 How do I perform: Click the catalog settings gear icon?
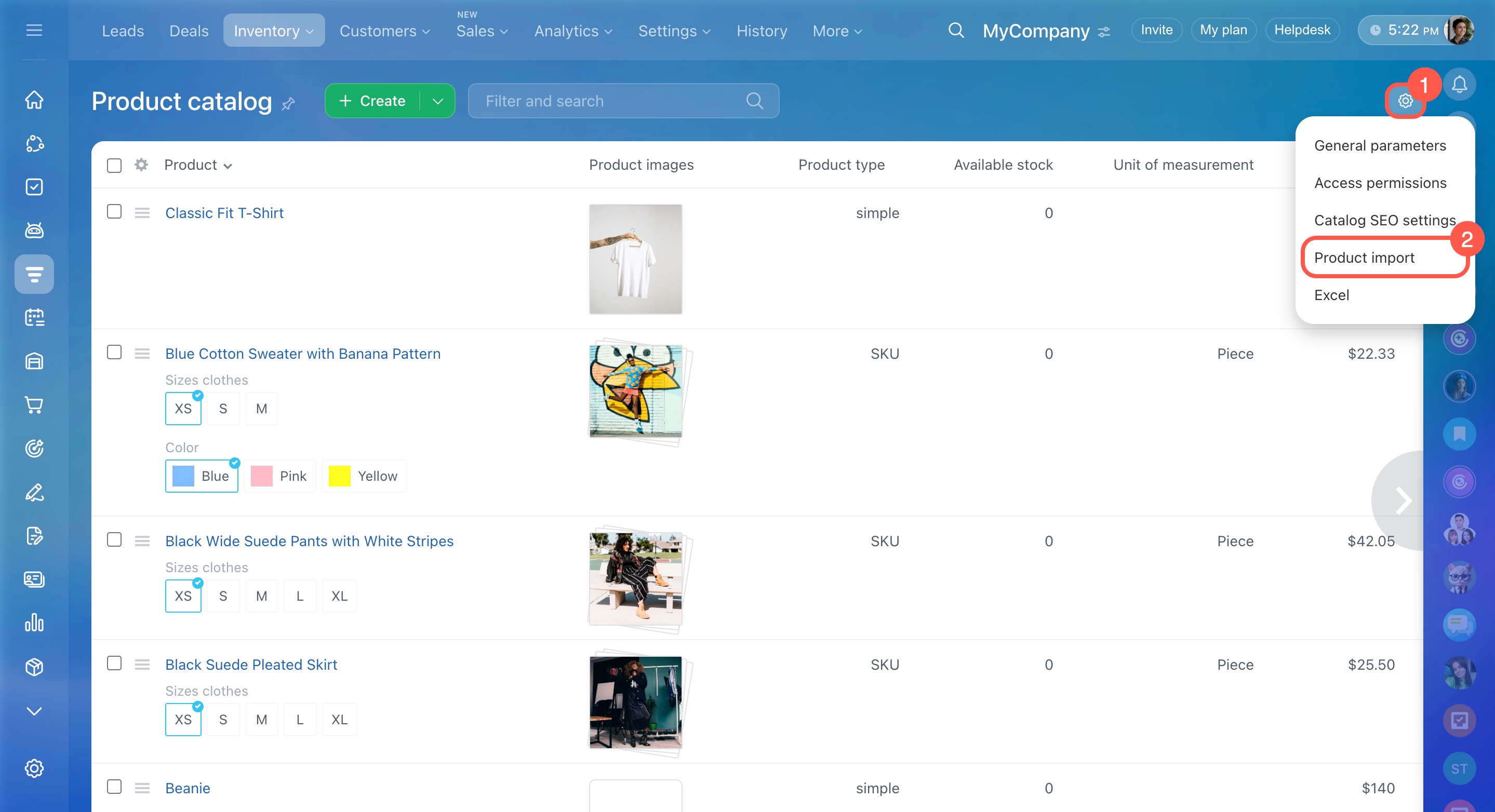pos(1405,101)
